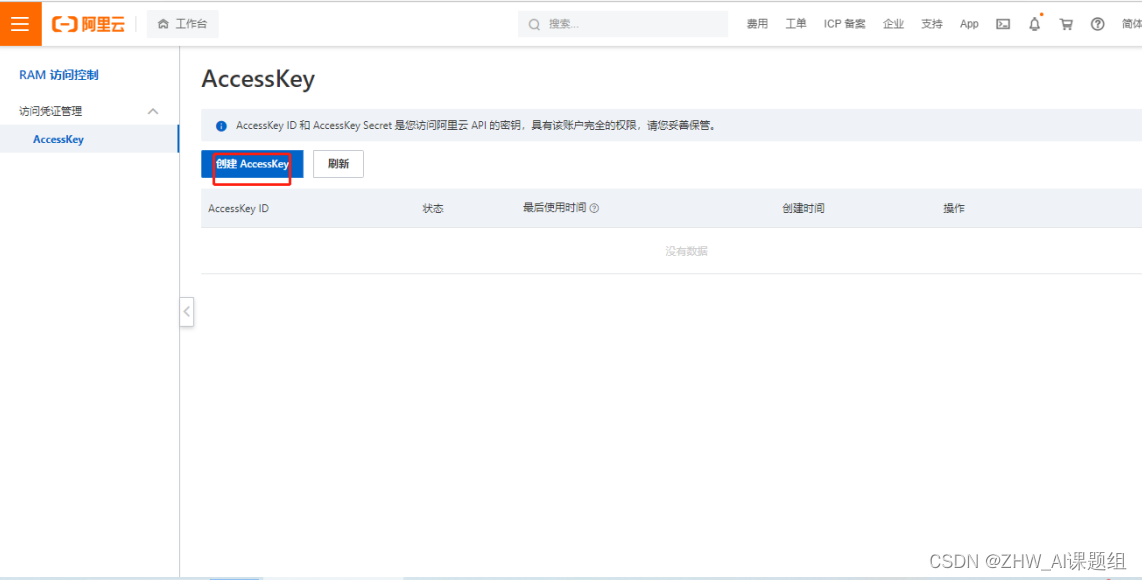The width and height of the screenshot is (1142, 580).
Task: Click the 创建时间 column header
Action: pos(803,208)
